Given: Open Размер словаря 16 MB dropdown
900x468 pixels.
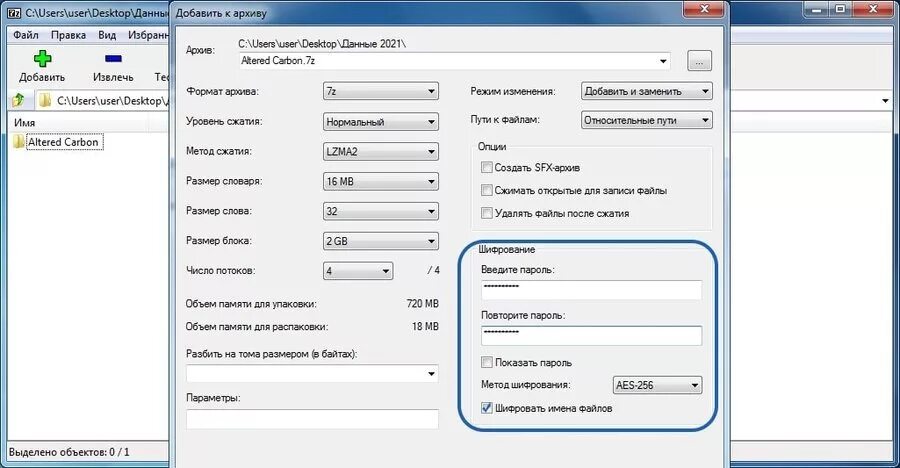Looking at the screenshot, I should 381,181.
